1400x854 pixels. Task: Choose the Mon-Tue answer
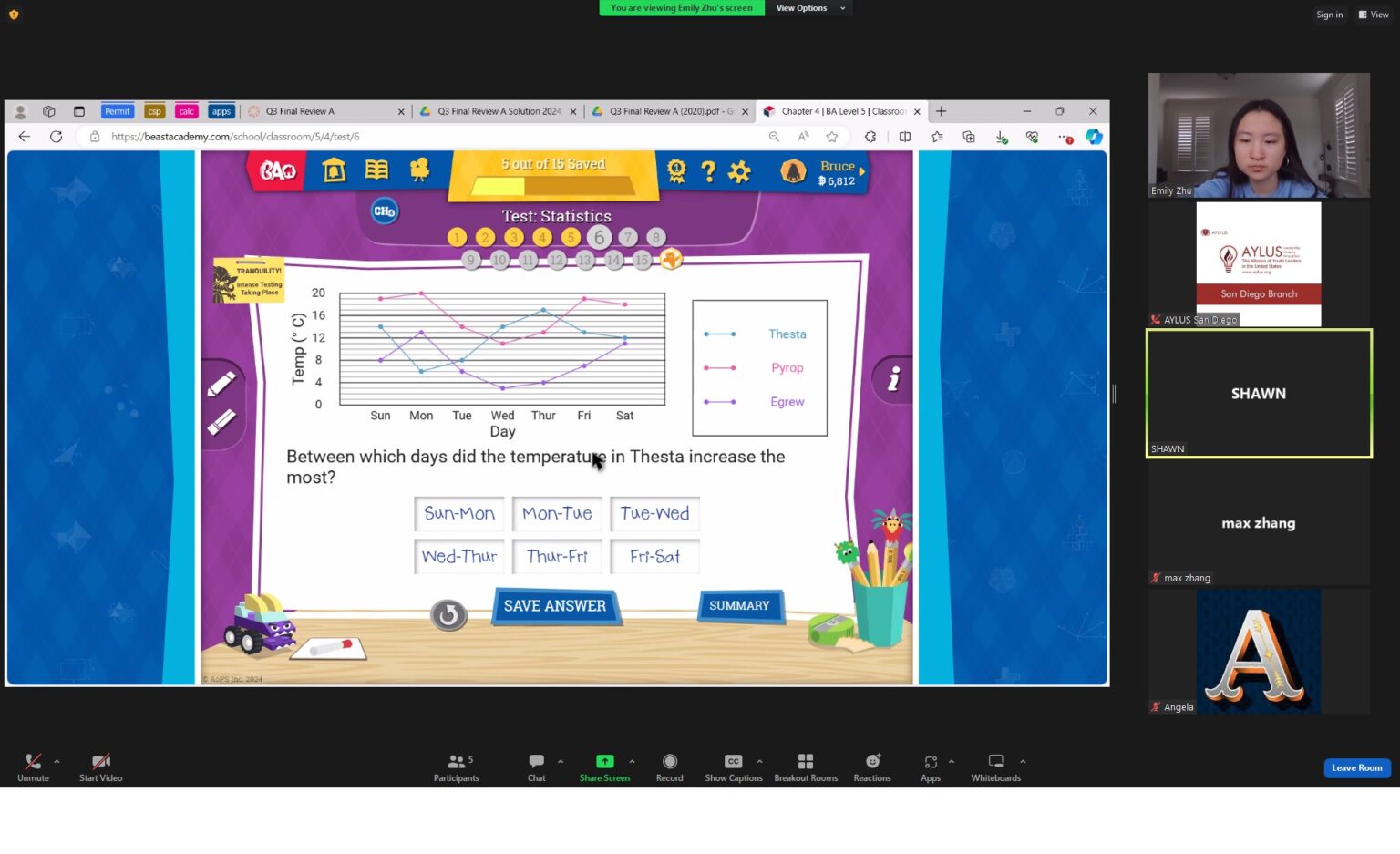[557, 513]
